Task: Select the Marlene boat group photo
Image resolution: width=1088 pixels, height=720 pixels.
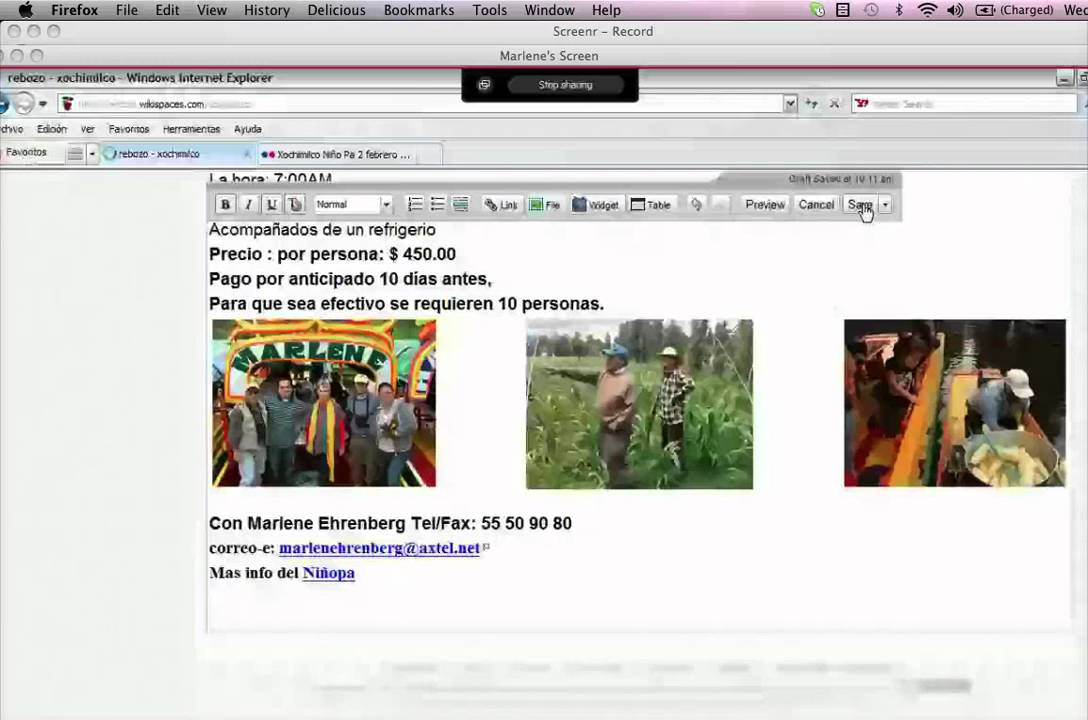Action: [324, 403]
